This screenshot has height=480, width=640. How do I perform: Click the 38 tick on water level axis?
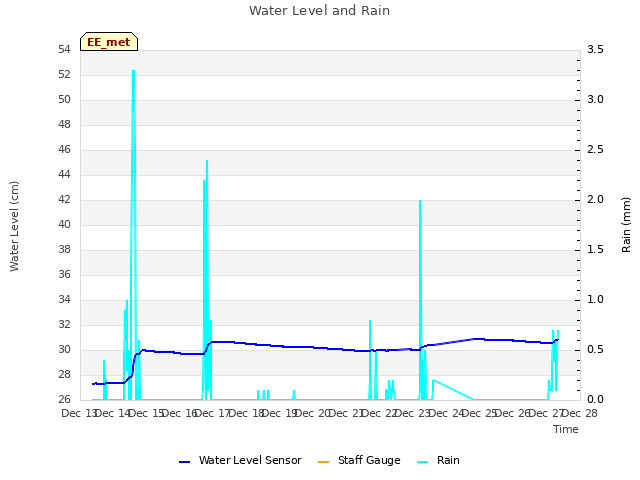pos(64,249)
